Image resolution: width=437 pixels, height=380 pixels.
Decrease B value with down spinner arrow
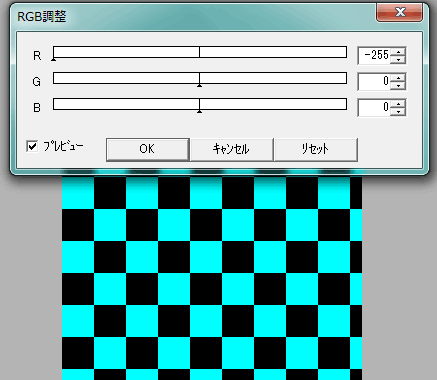pyautogui.click(x=398, y=111)
